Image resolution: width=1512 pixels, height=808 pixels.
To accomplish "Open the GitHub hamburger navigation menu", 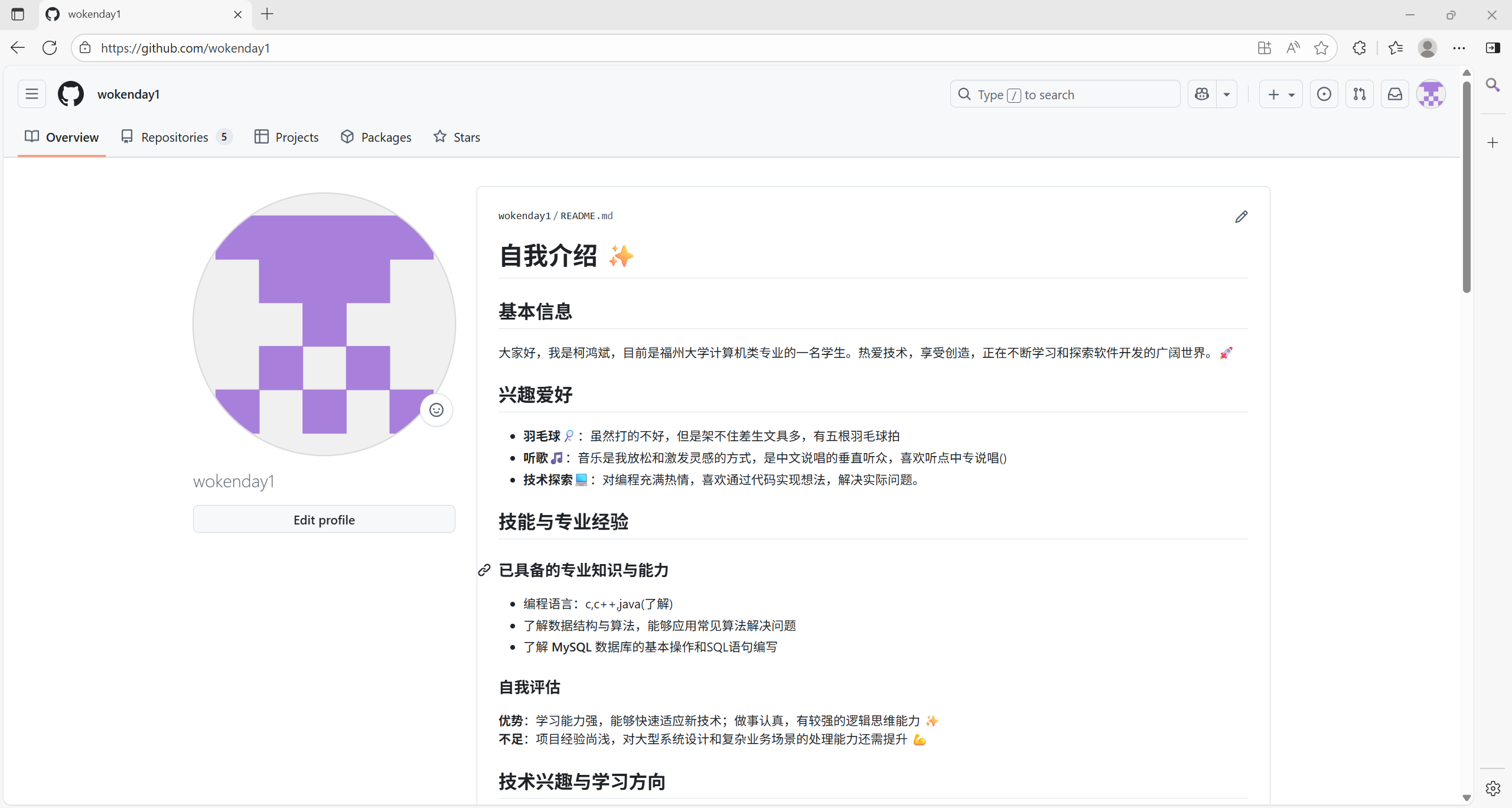I will tap(32, 94).
